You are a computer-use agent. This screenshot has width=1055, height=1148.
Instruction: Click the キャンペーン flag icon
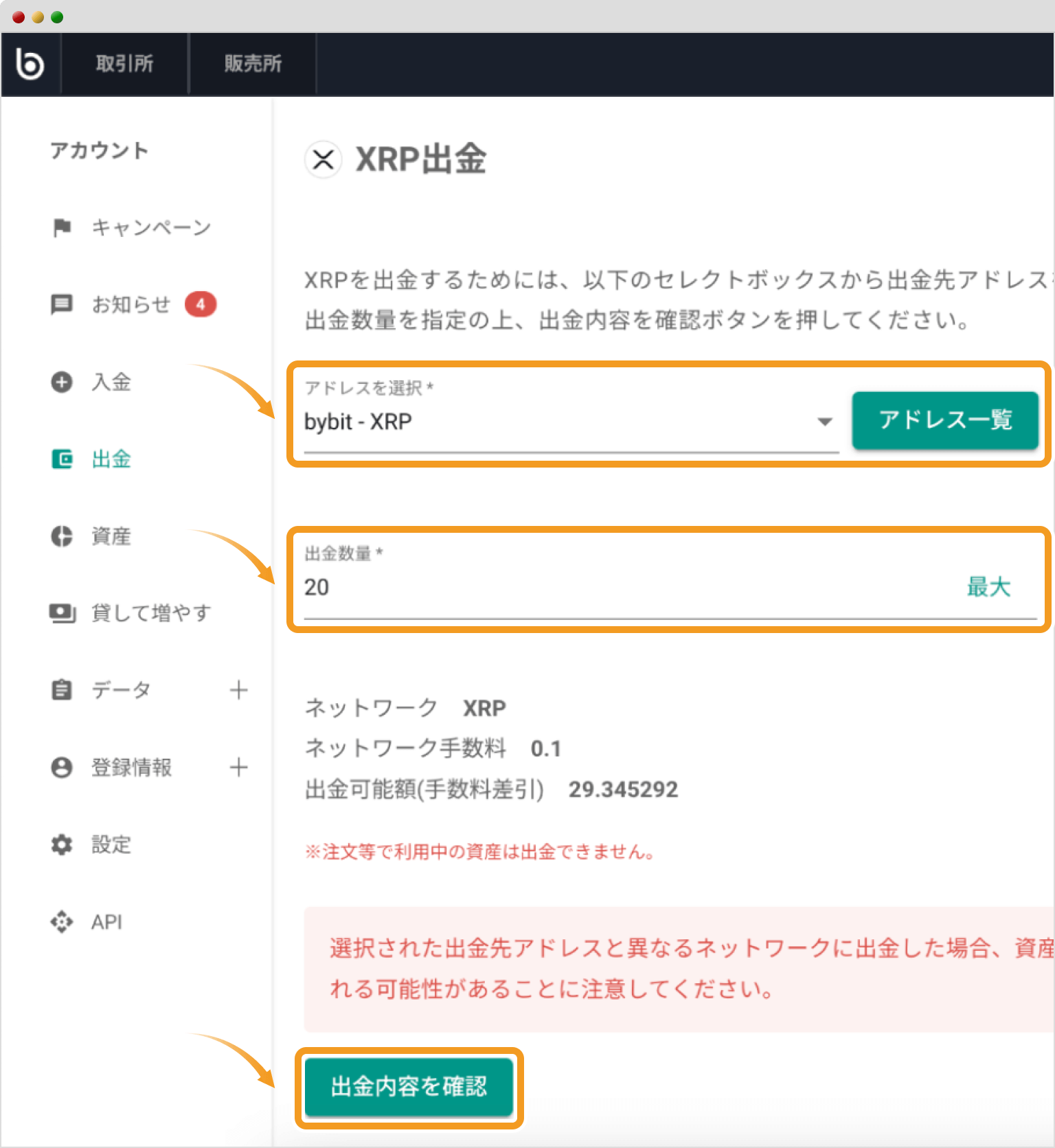coord(62,227)
